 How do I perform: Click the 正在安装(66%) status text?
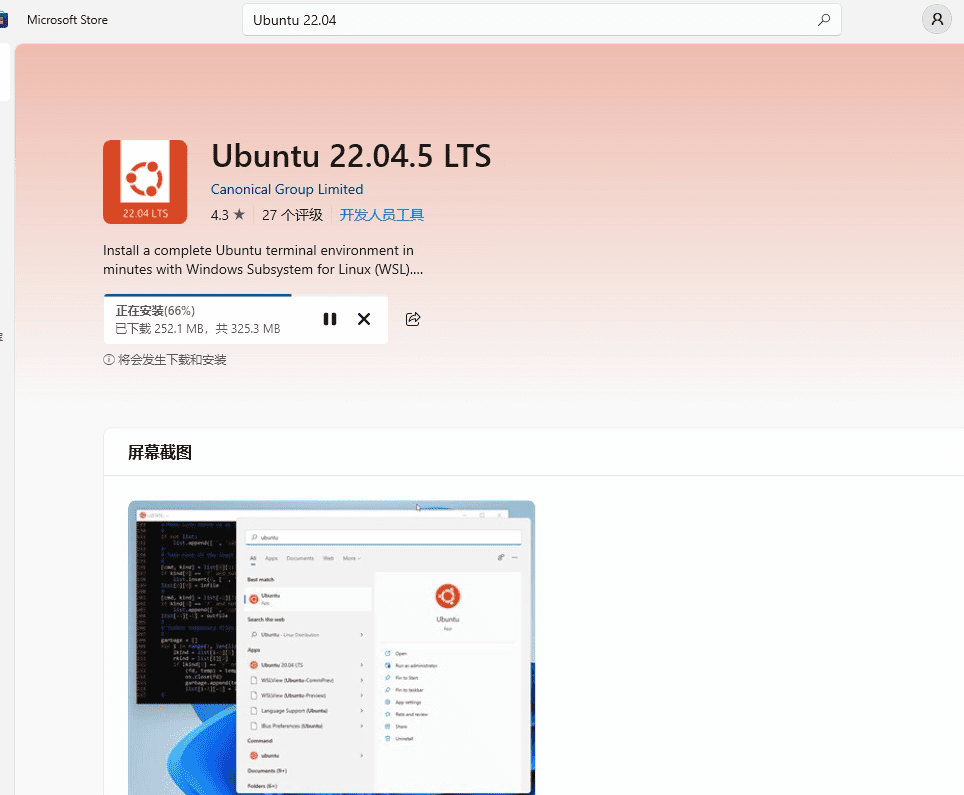coord(155,311)
